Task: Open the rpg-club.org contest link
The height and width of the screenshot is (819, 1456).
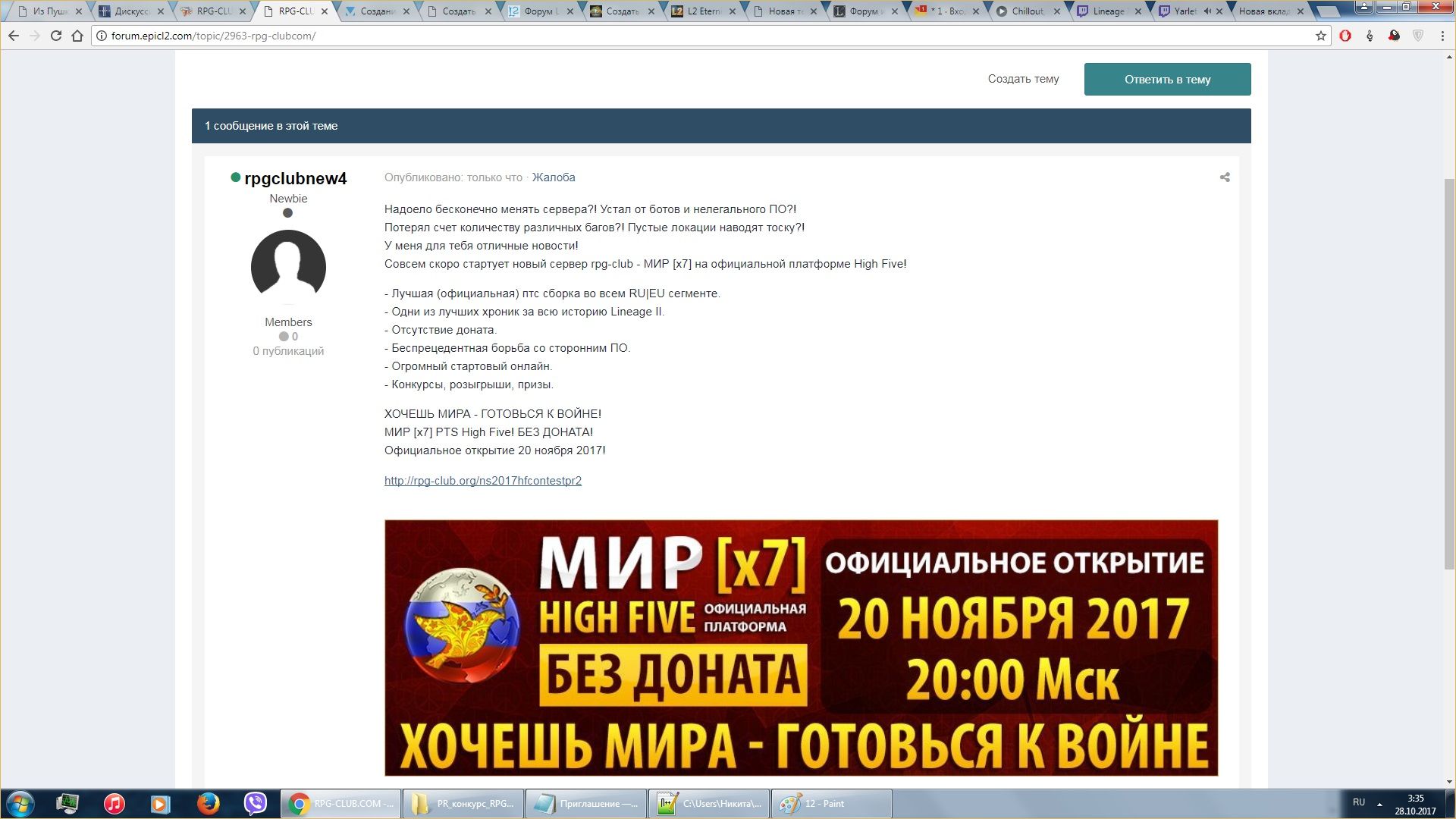Action: click(x=482, y=481)
